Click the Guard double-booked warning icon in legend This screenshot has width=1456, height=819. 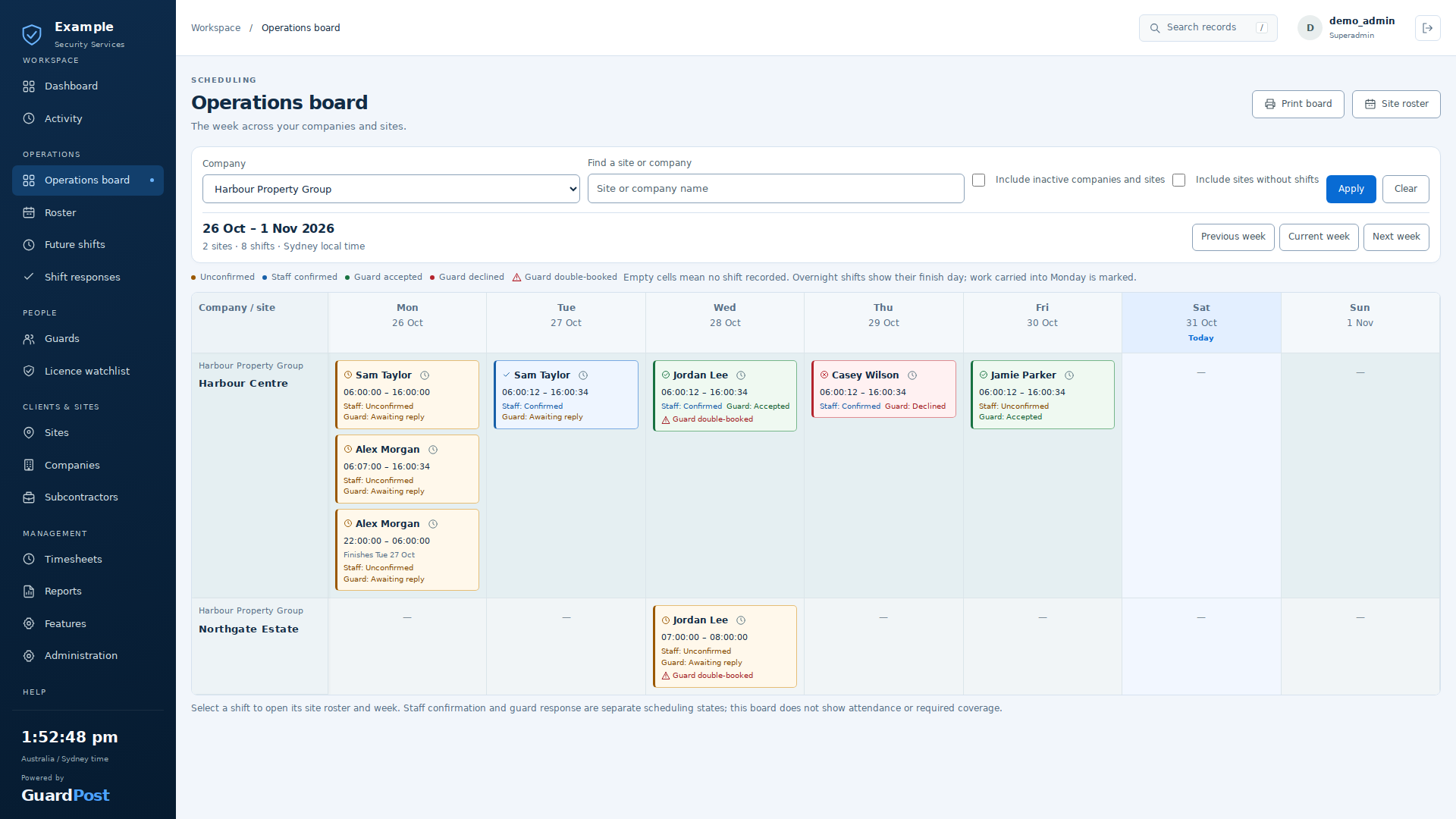click(516, 278)
